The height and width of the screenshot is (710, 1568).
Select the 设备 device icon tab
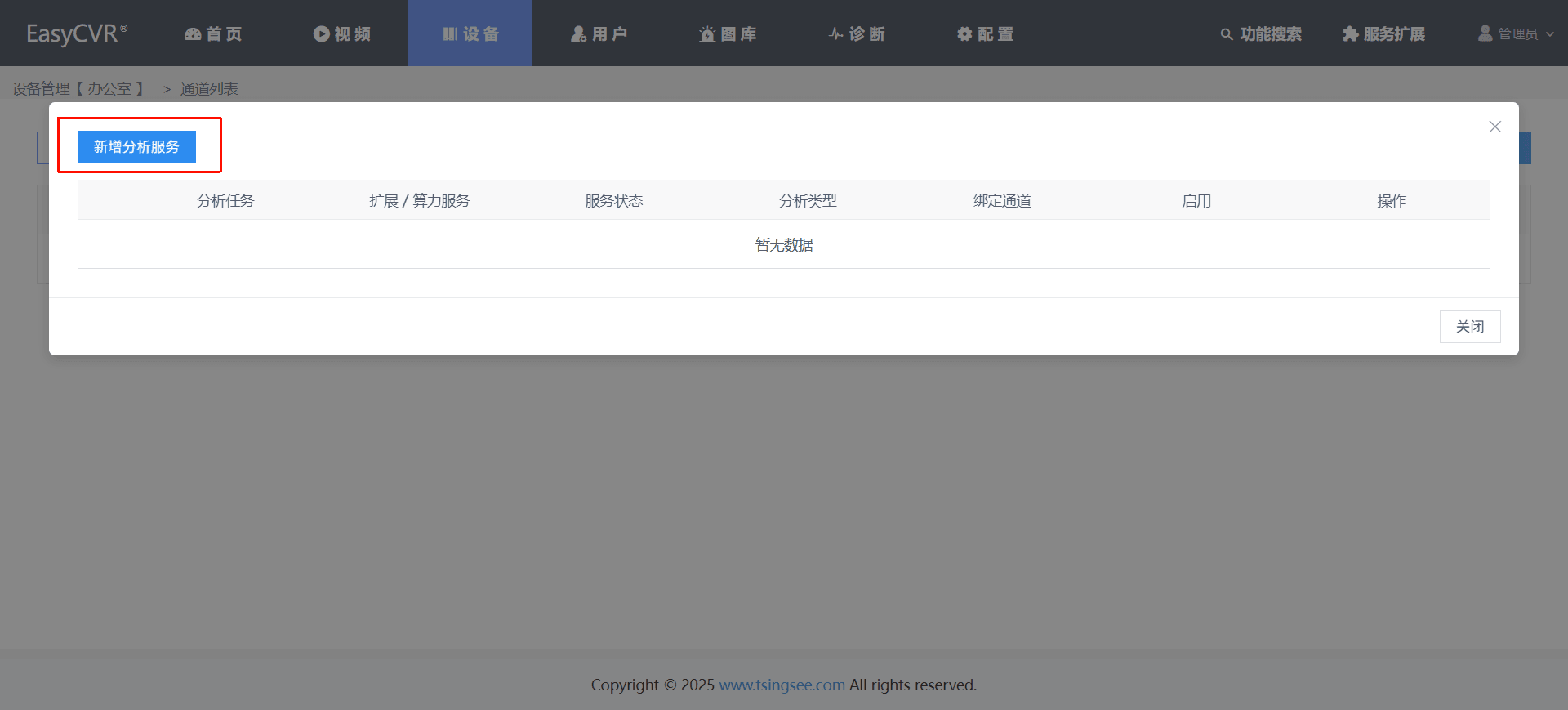[470, 33]
